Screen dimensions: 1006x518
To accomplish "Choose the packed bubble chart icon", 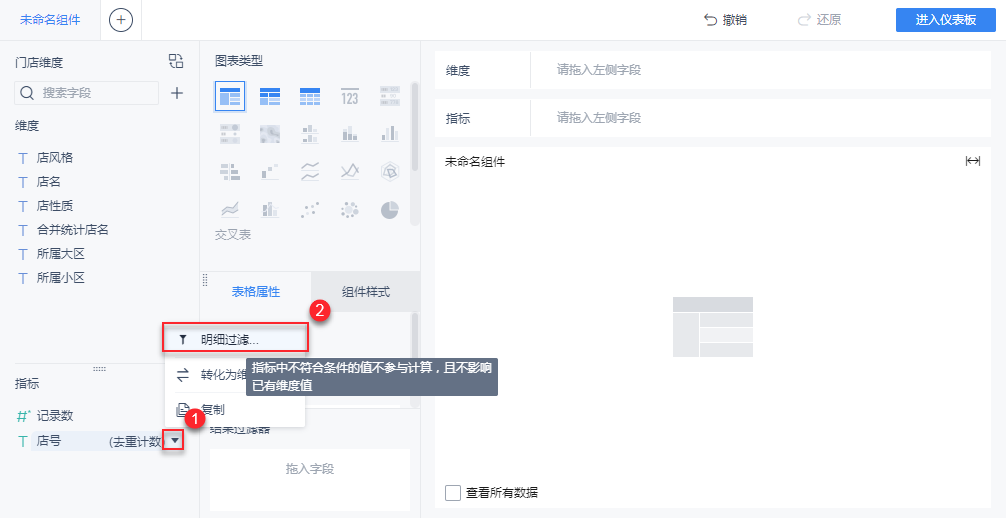I will tap(350, 209).
